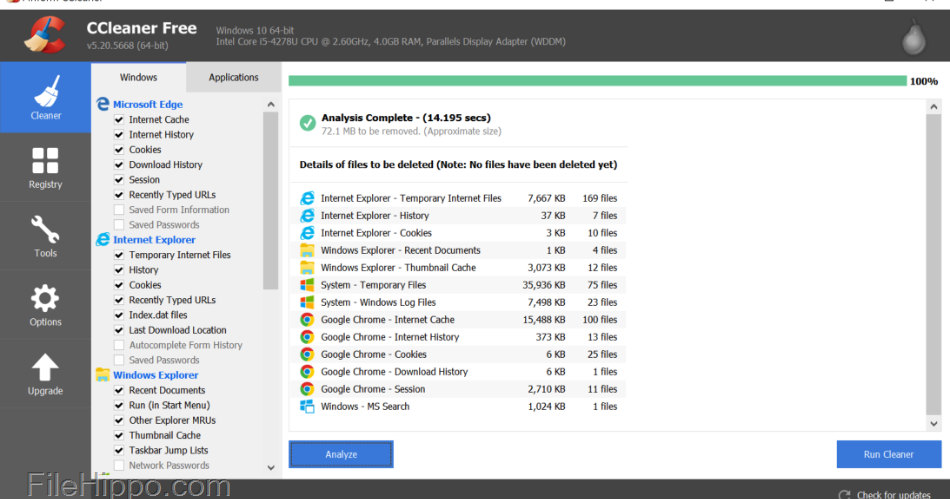Click Windows icon for System - Temporary Files

(x=308, y=285)
